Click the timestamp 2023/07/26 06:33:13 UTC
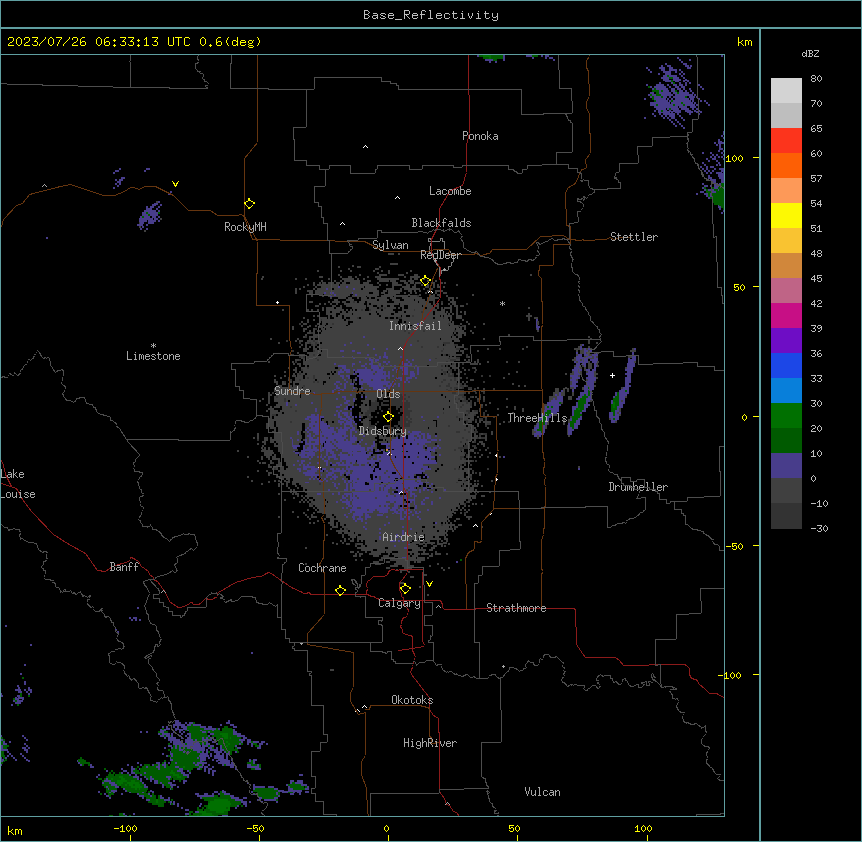Viewport: 862px width, 842px height. coord(99,42)
